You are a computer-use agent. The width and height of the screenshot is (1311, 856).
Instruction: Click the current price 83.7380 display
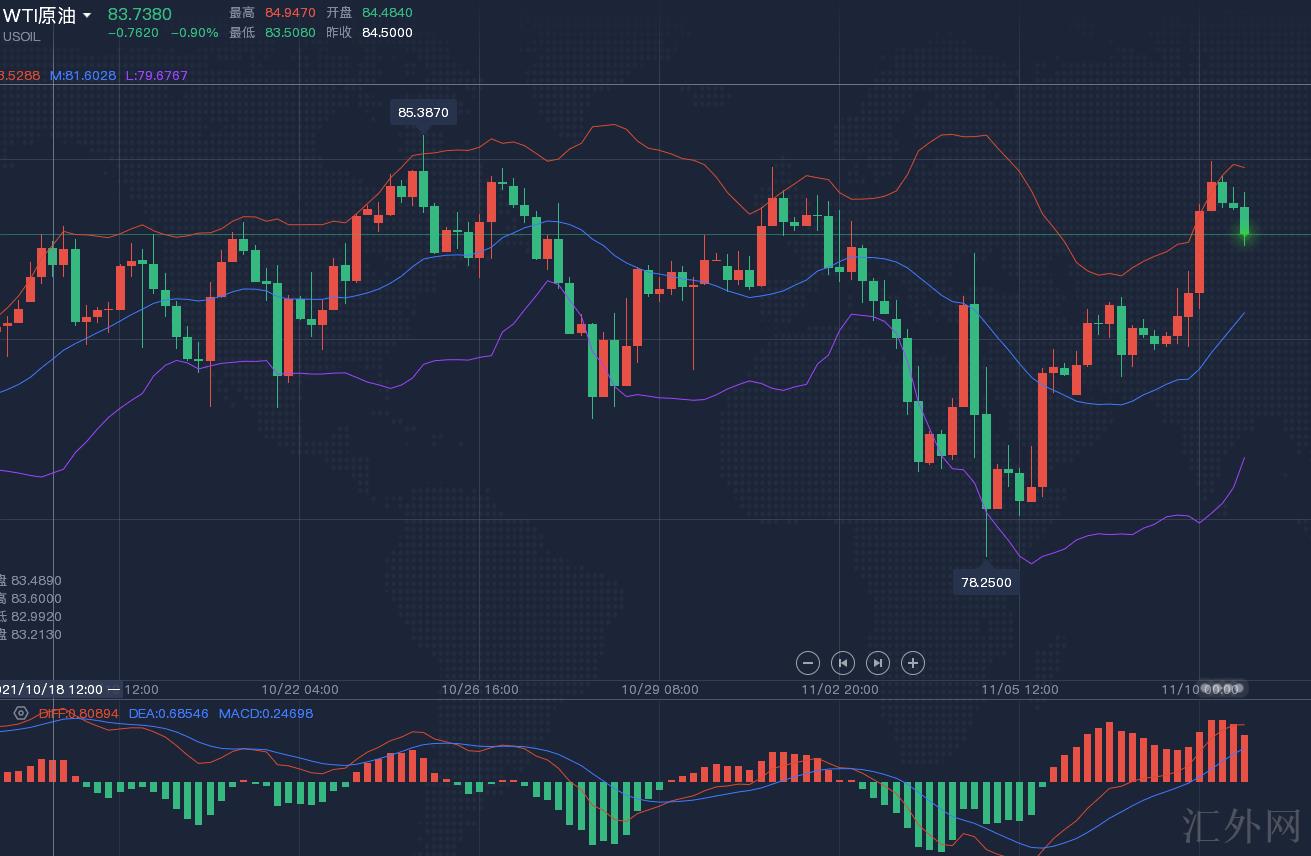(x=139, y=14)
